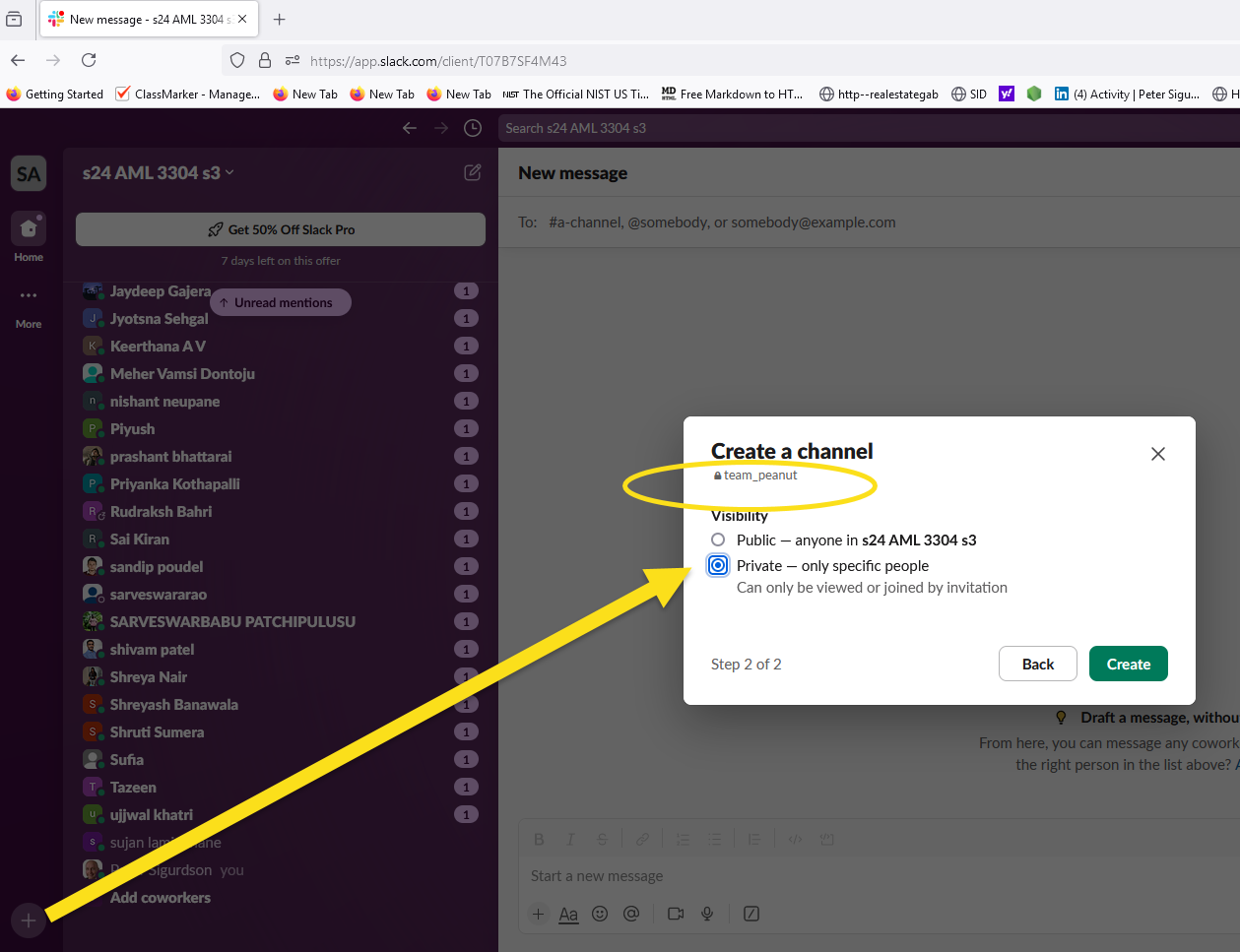Open Free Markdown to HTML bookmark
Screen dimensions: 1240x952
tap(733, 94)
